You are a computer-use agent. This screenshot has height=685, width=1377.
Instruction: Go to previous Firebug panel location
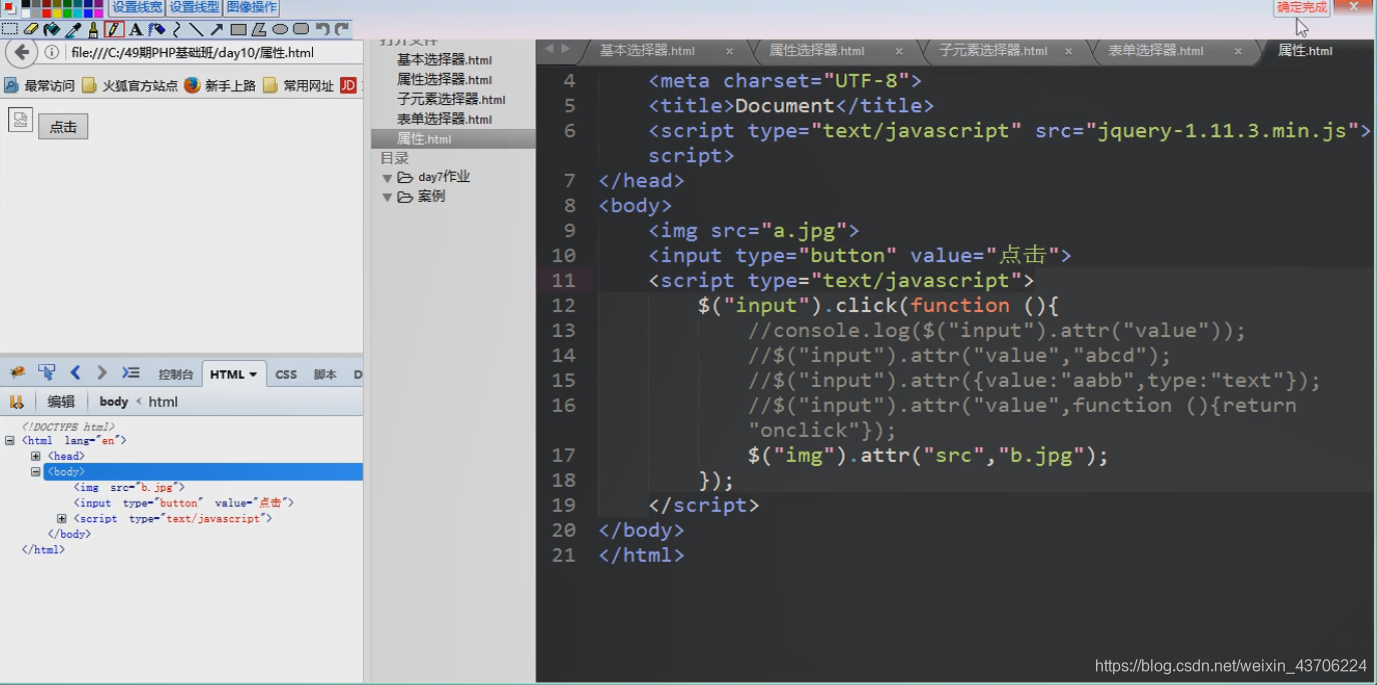[75, 373]
